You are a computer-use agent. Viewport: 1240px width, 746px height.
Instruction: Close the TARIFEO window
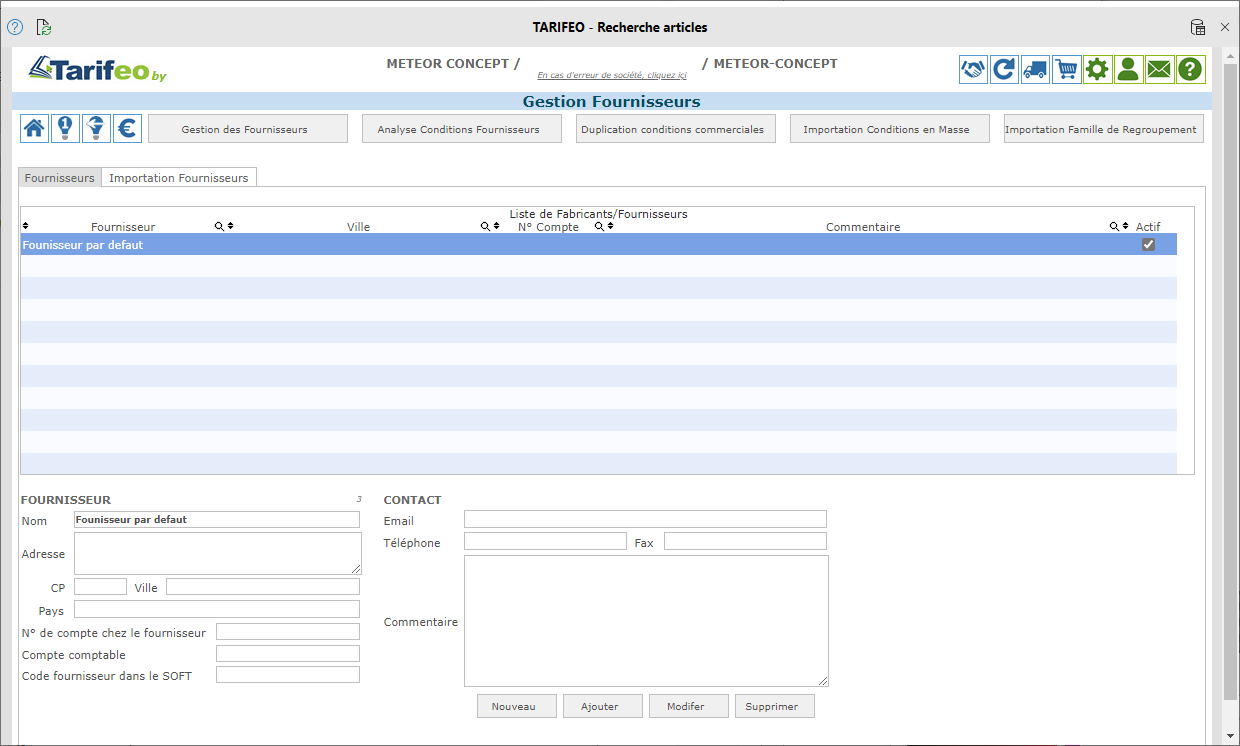[1225, 27]
